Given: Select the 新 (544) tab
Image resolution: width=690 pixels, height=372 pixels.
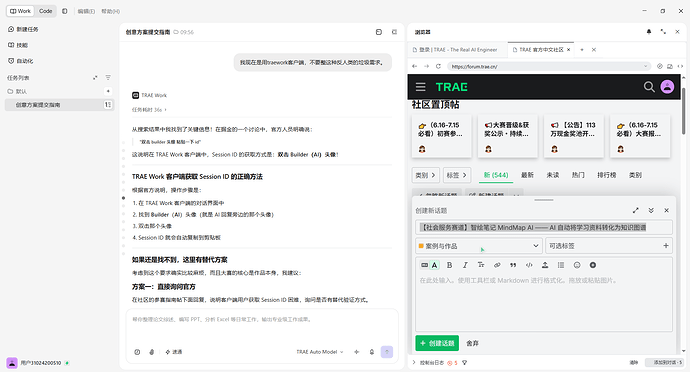Looking at the screenshot, I should tap(496, 175).
